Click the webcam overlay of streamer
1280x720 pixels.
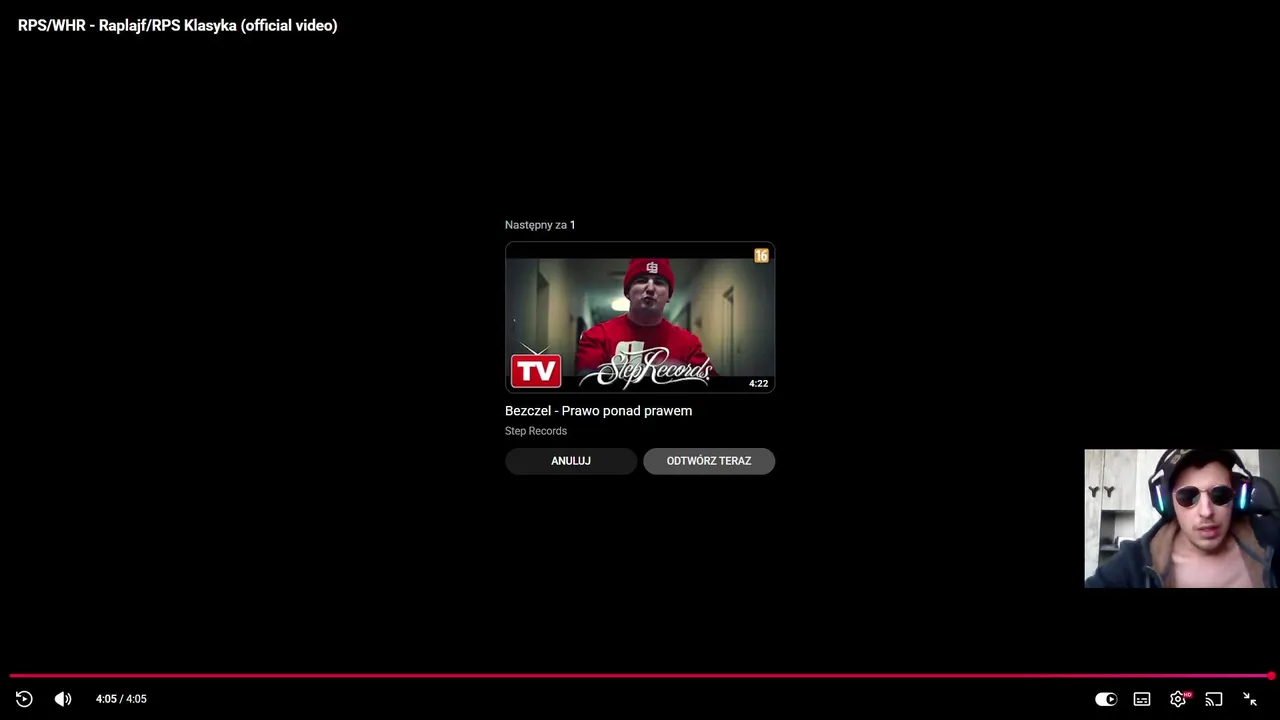click(x=1182, y=518)
